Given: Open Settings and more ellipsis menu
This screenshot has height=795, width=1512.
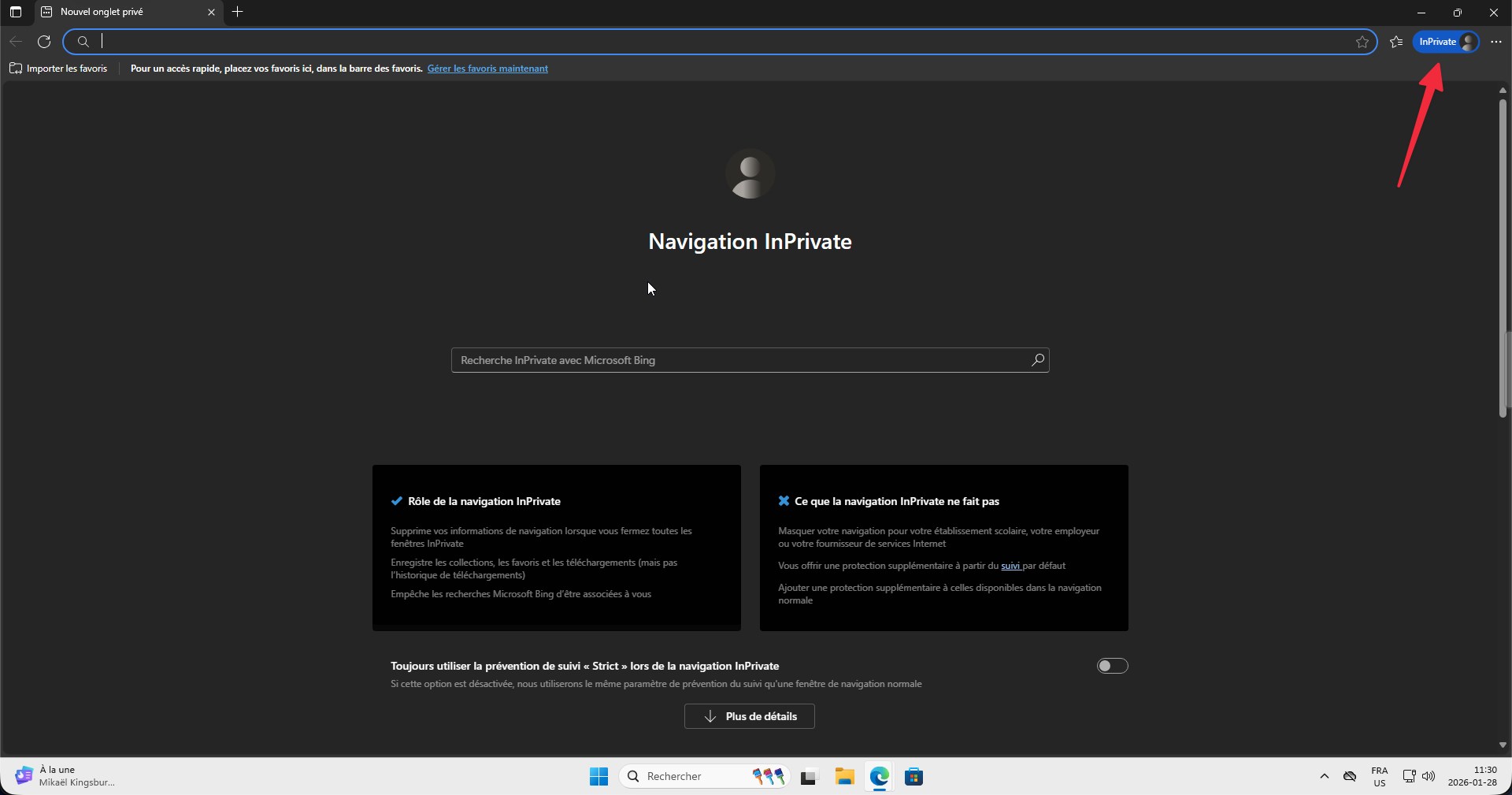Looking at the screenshot, I should 1496,42.
